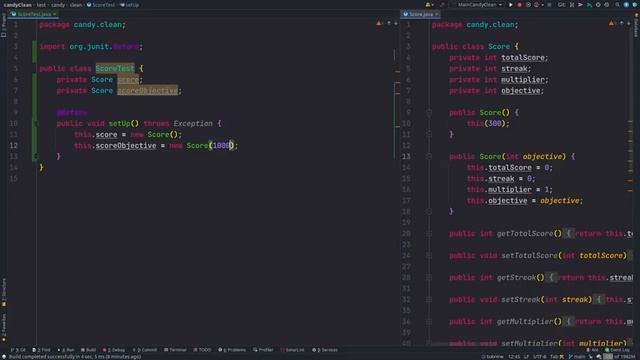Image resolution: width=640 pixels, height=360 pixels.
Task: Click the Git push arrow icon
Action: 589,5
